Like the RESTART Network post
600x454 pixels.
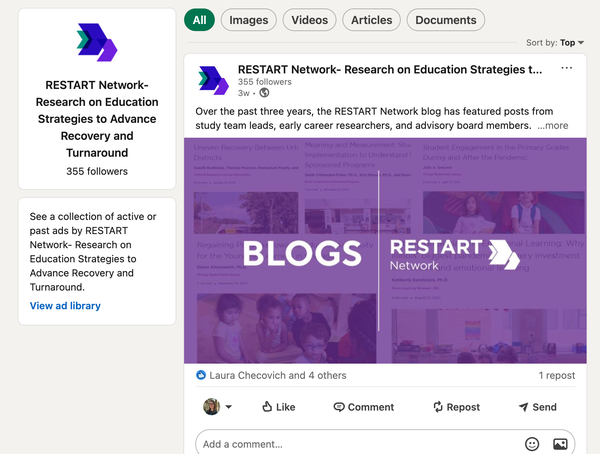click(x=278, y=407)
